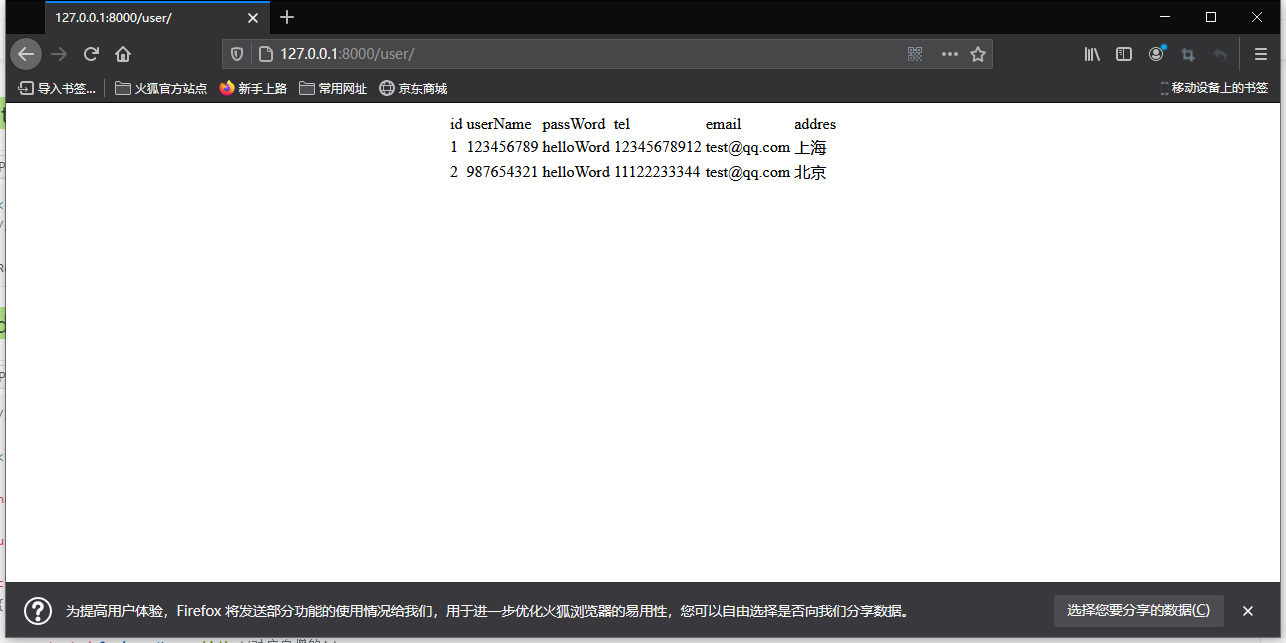Click 选择您要分享的数据 button

pos(1138,610)
